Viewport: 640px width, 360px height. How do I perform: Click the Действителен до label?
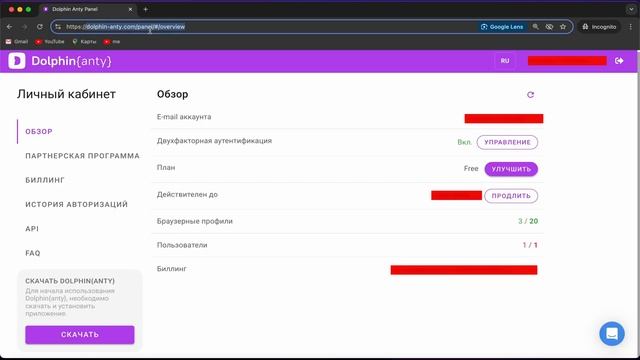[x=187, y=194]
